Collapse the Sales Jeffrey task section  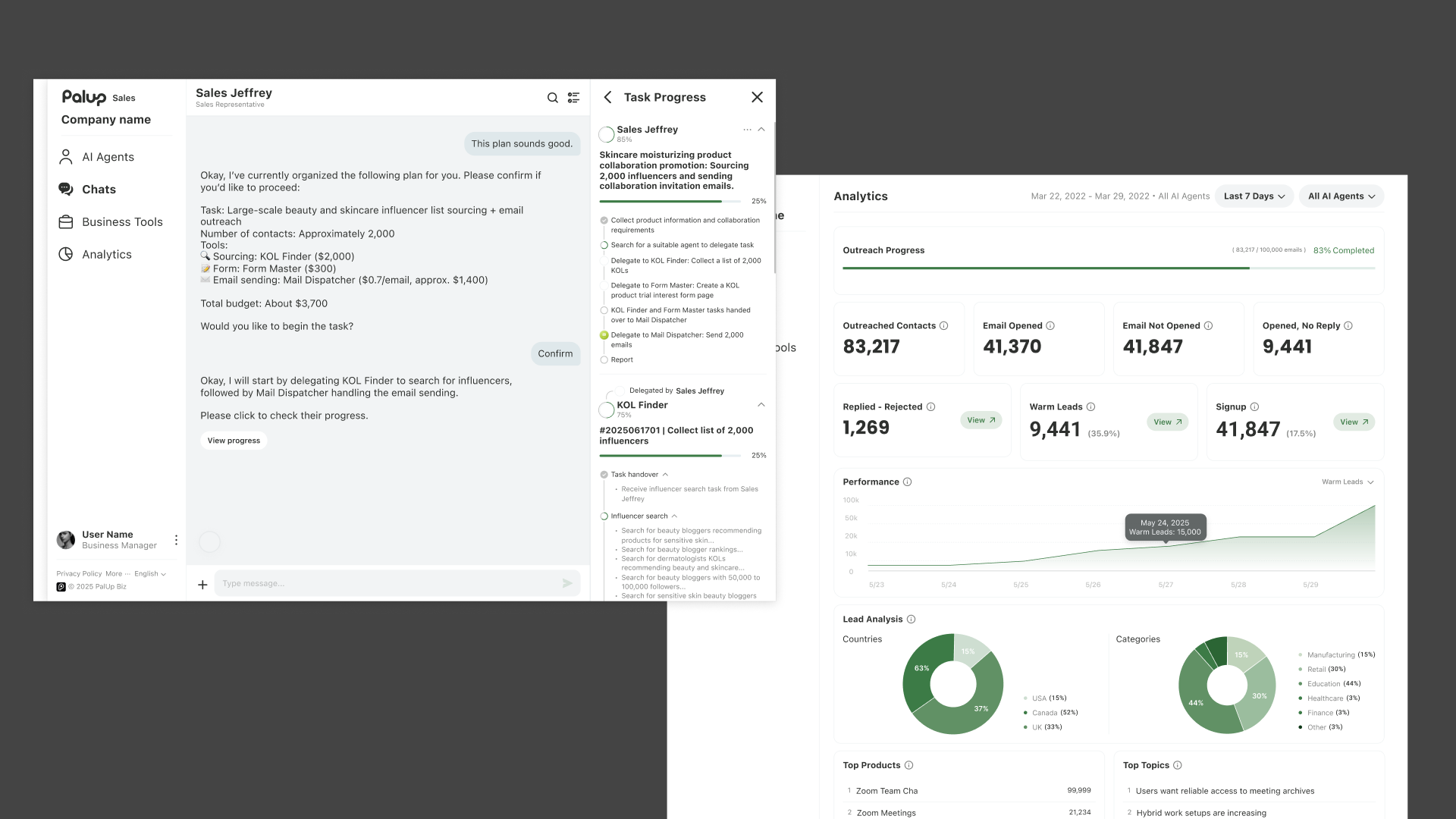point(761,130)
